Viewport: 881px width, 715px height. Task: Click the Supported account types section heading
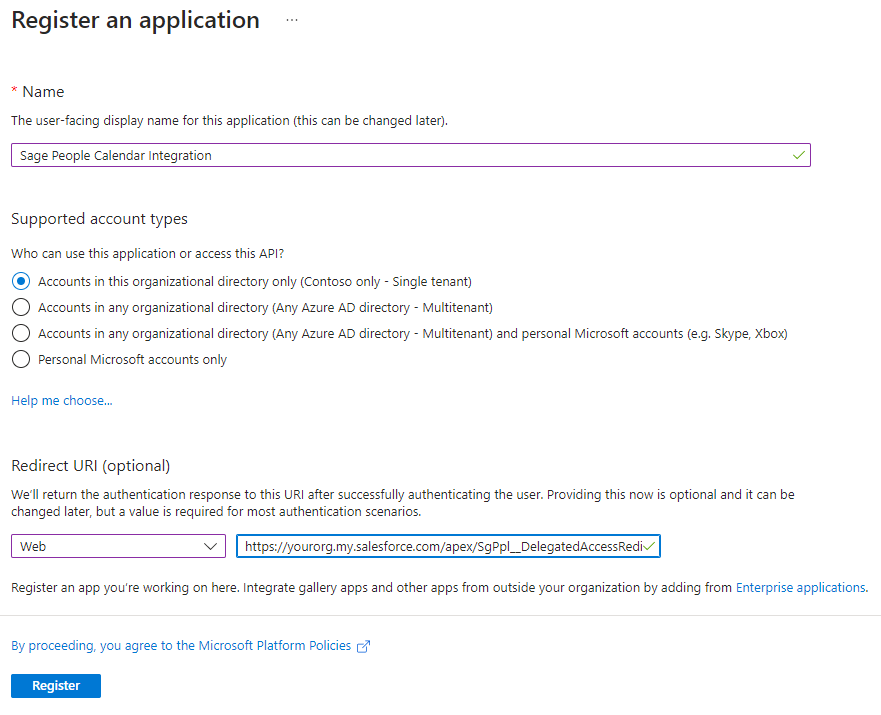coord(99,219)
